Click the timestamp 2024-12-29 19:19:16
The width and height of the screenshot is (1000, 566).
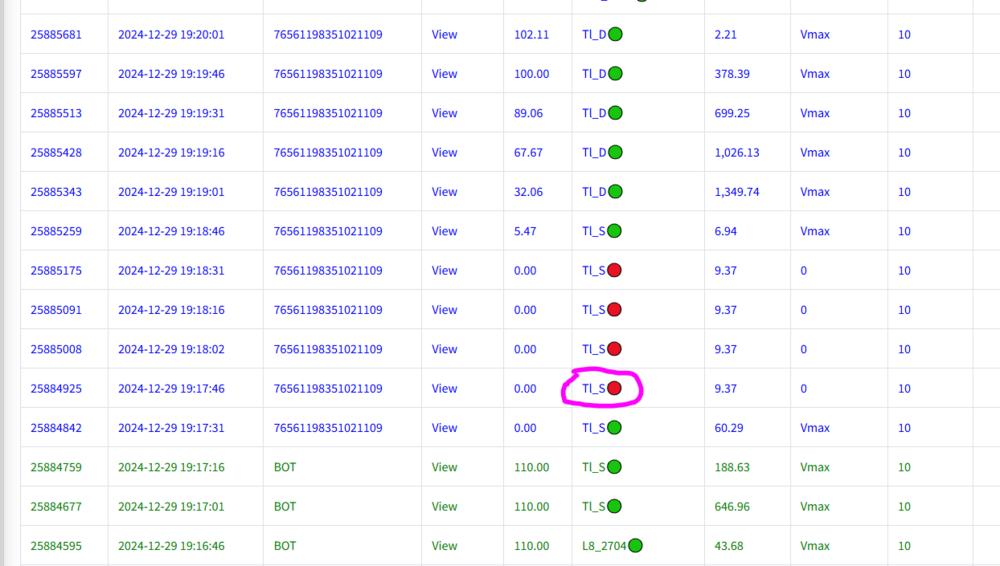tap(171, 153)
